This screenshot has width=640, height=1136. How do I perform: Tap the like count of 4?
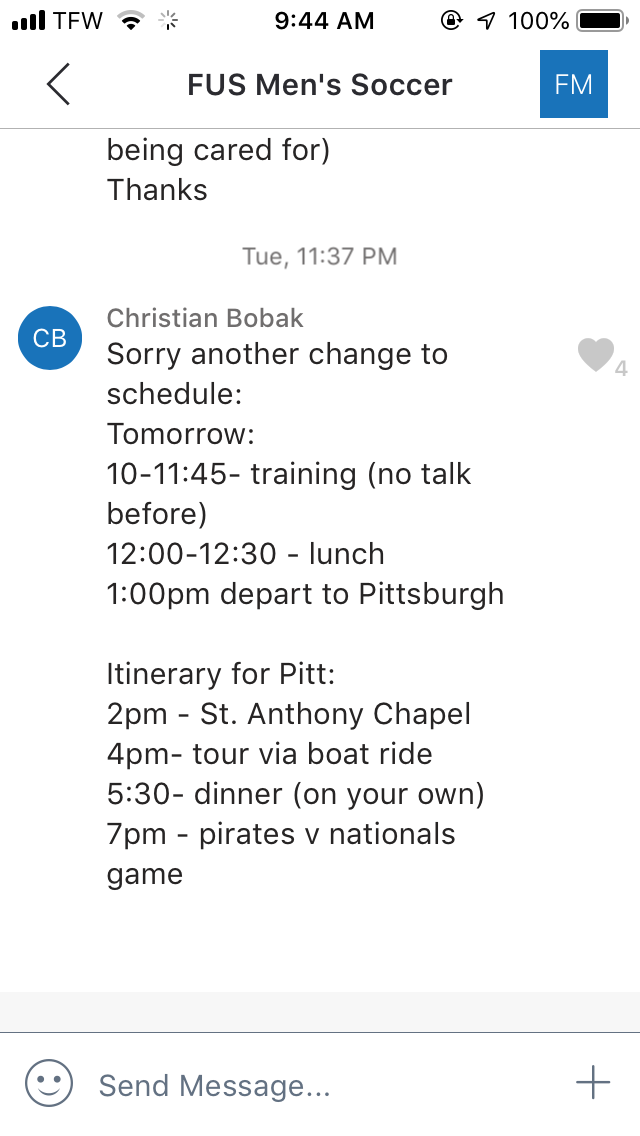tap(621, 368)
